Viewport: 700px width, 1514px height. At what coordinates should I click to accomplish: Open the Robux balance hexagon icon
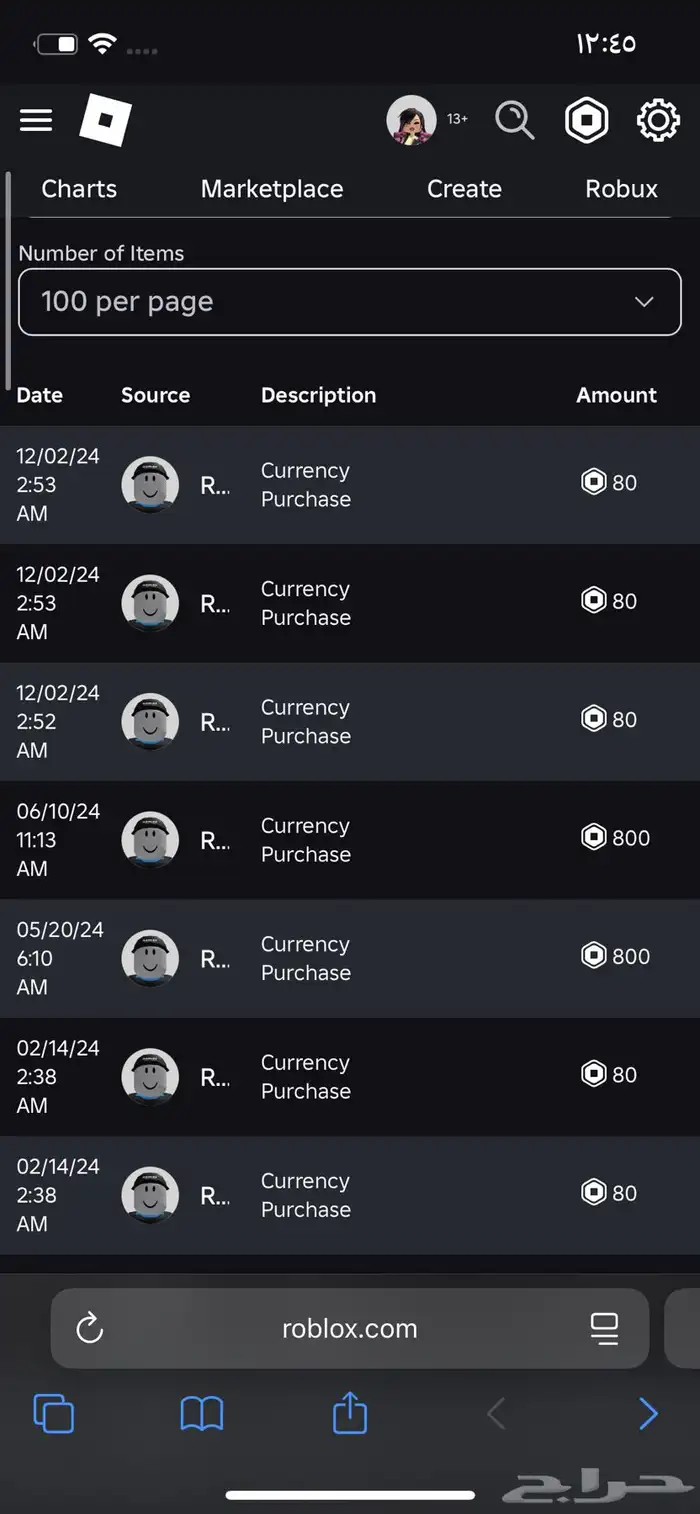(586, 120)
